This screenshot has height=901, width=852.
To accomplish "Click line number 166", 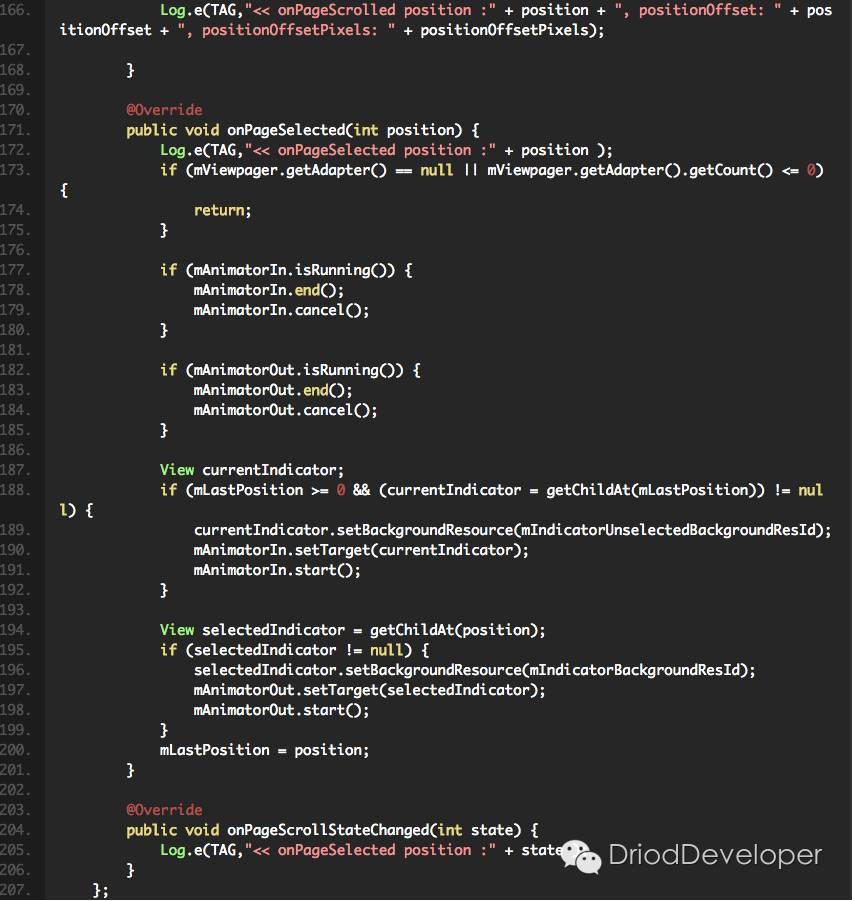I will 14,10.
